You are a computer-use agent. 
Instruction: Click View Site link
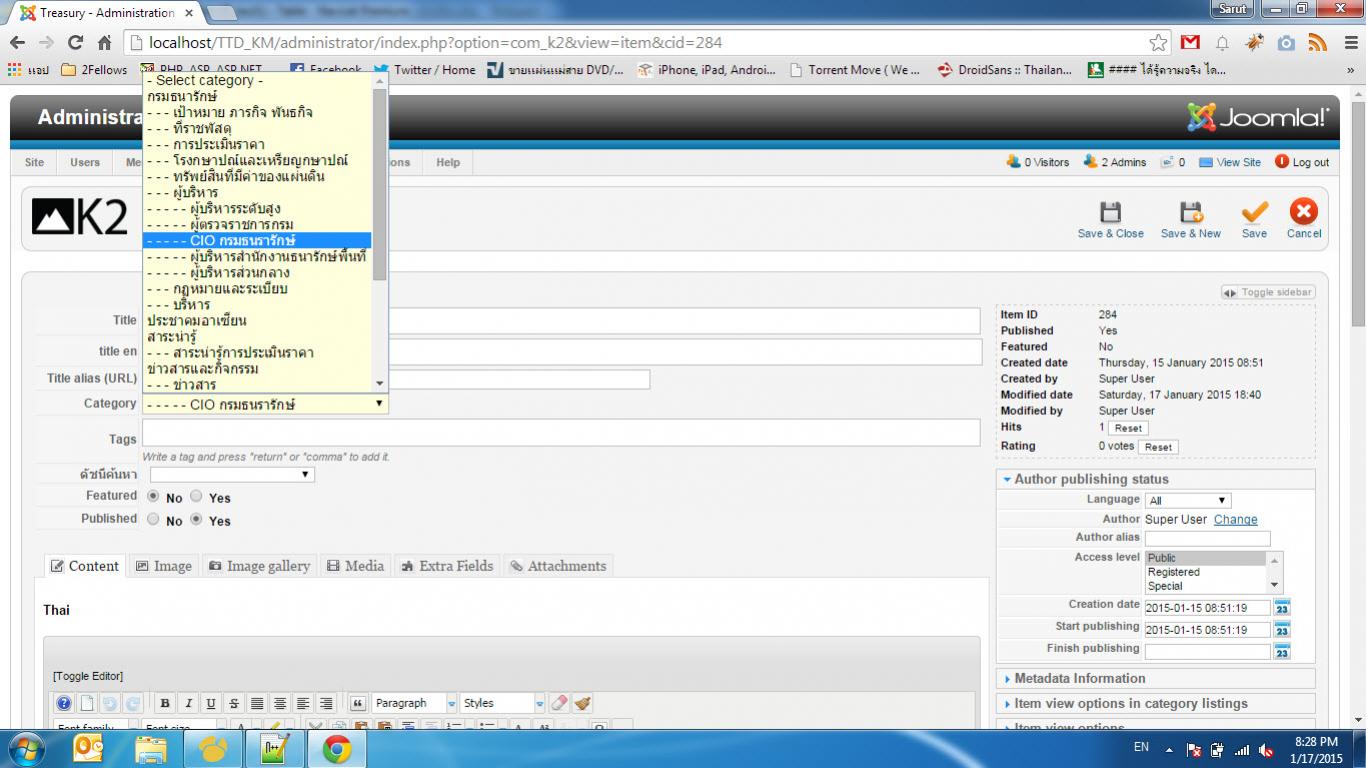(x=1239, y=162)
